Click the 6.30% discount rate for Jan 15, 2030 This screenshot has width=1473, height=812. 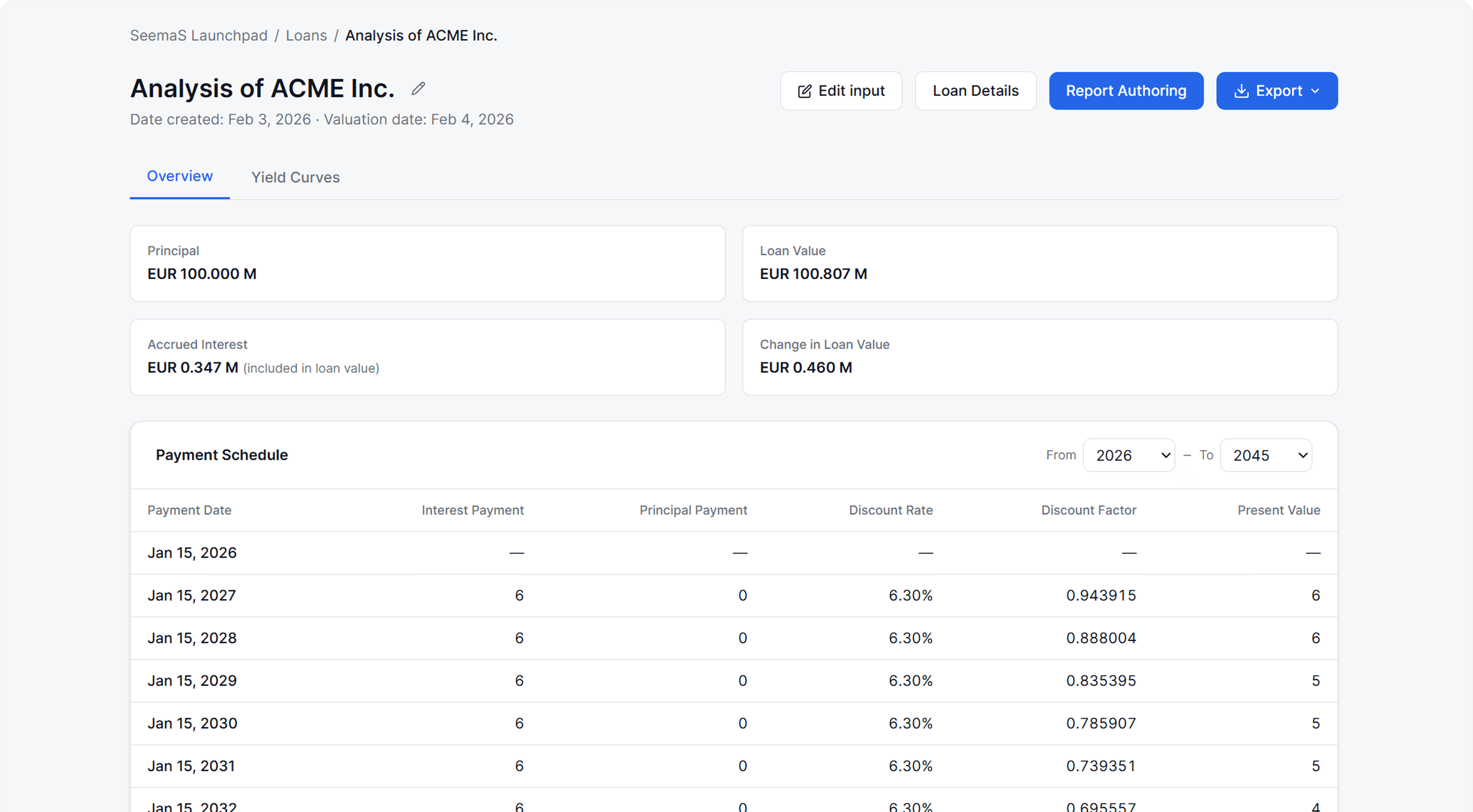click(910, 723)
